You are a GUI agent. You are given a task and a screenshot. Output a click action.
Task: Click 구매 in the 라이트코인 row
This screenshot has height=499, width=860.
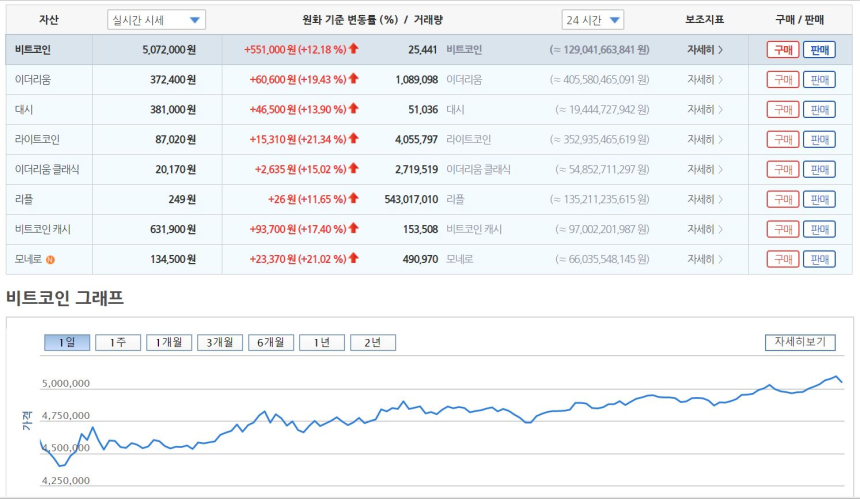pyautogui.click(x=783, y=139)
